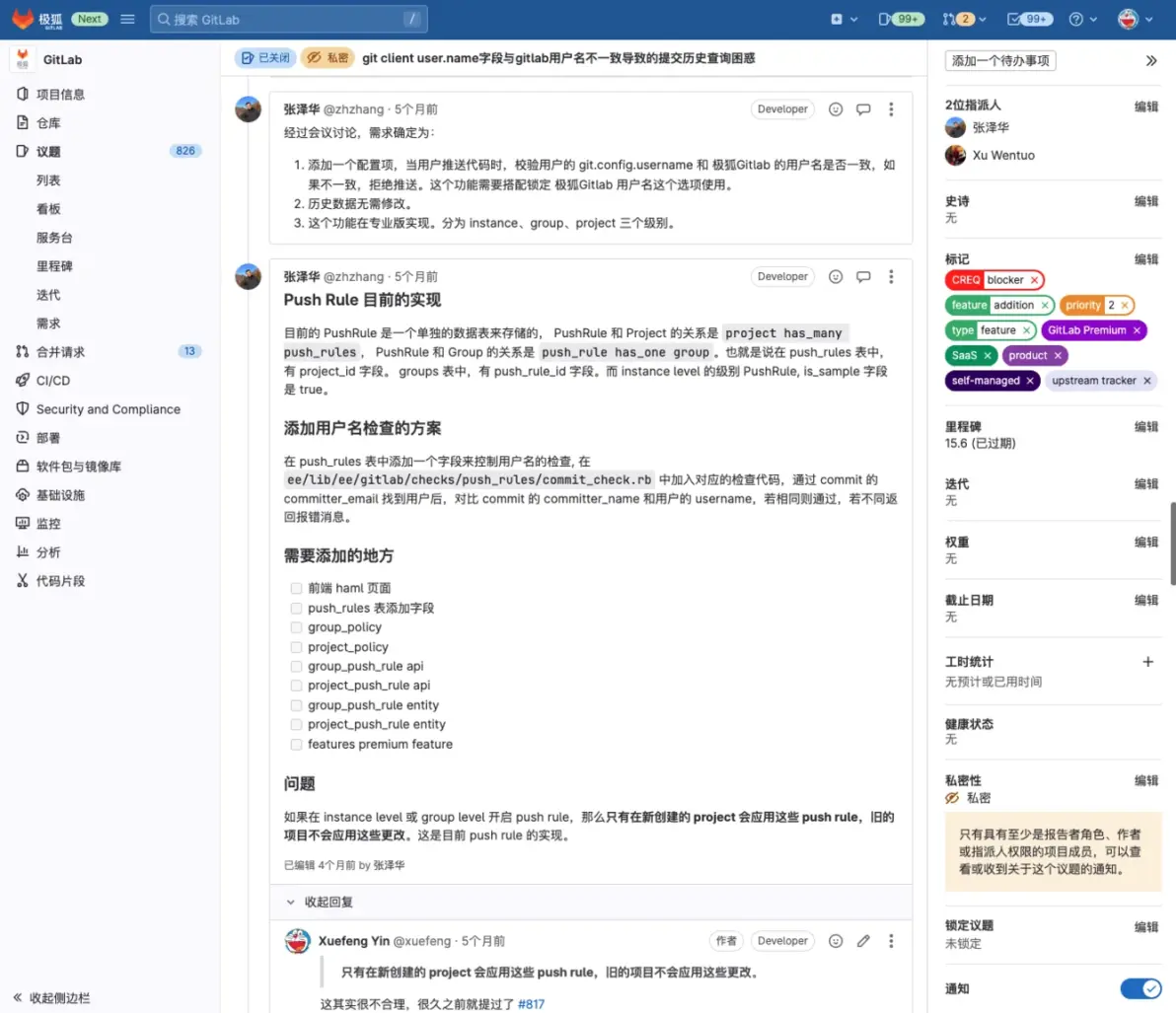The height and width of the screenshot is (1013, 1176).
Task: Collapse the right sidebar with double chevron
Action: 1151,61
